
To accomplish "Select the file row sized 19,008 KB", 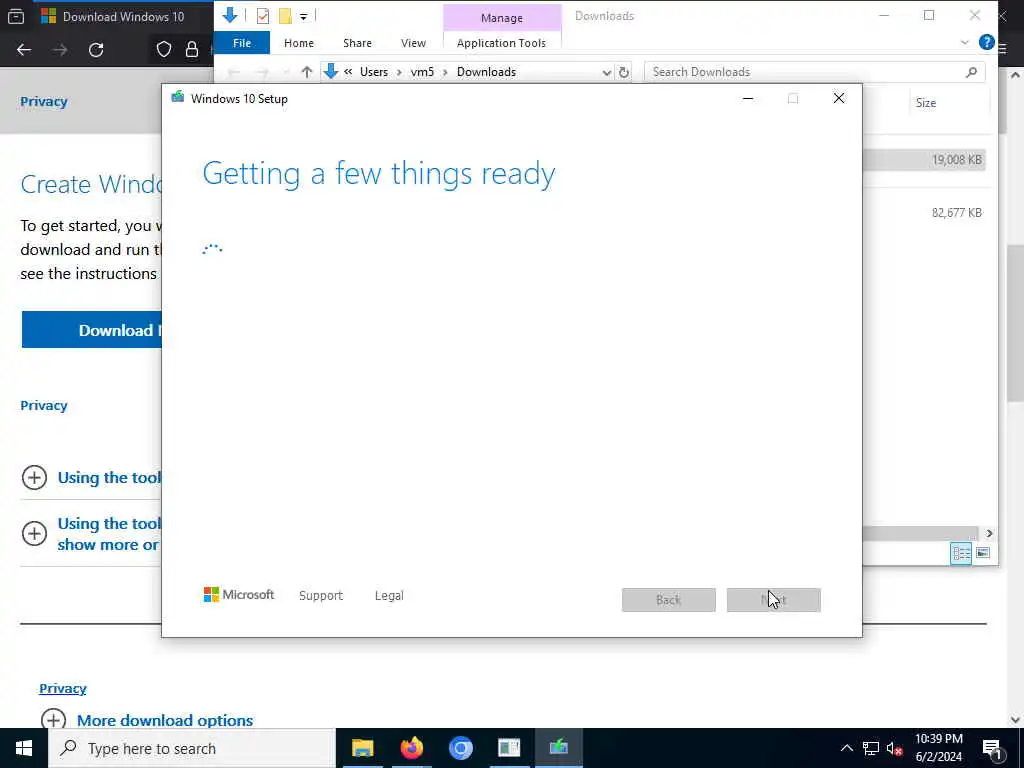I will [923, 159].
